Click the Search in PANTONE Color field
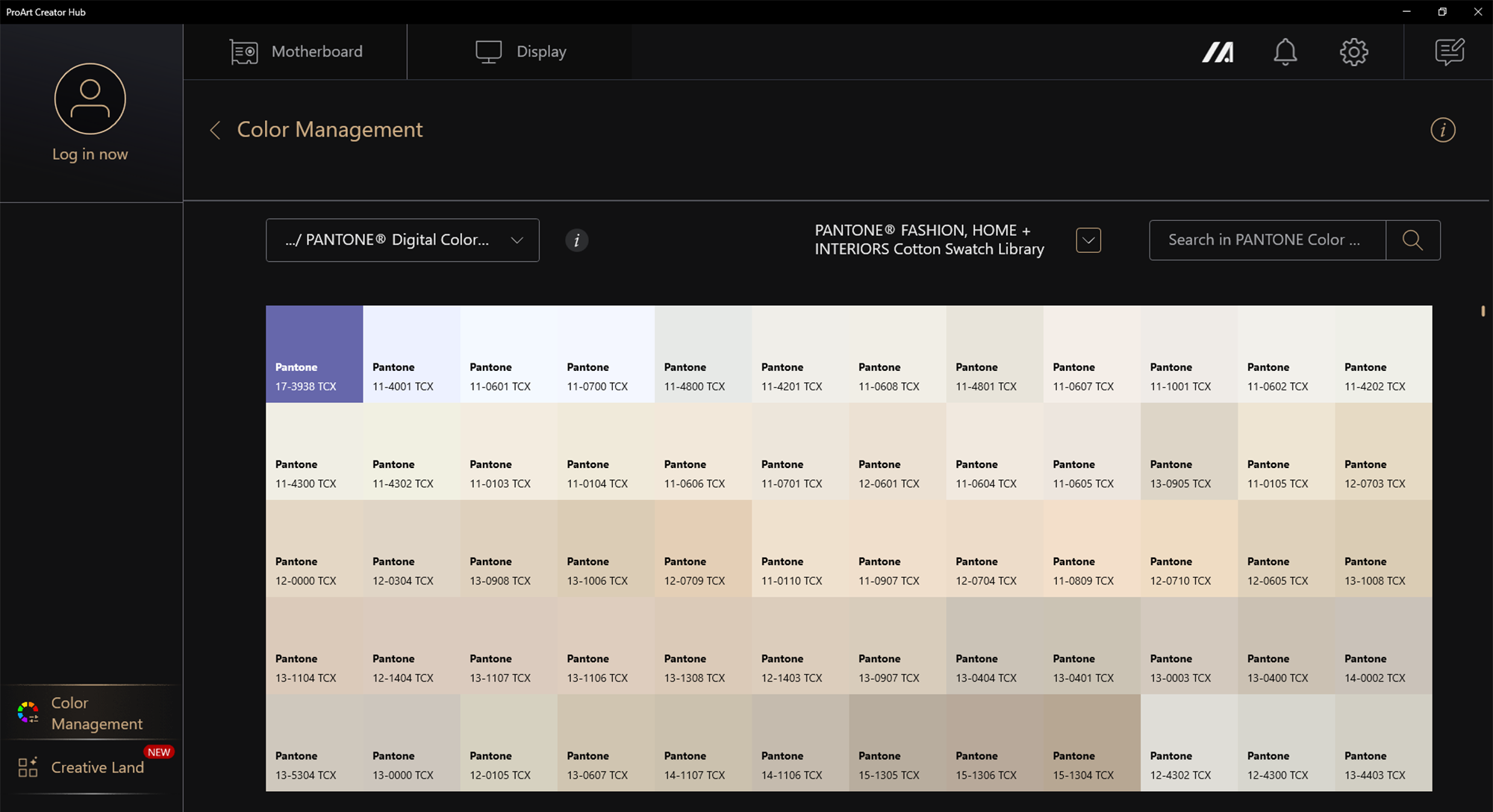The height and width of the screenshot is (812, 1493). (x=1267, y=240)
